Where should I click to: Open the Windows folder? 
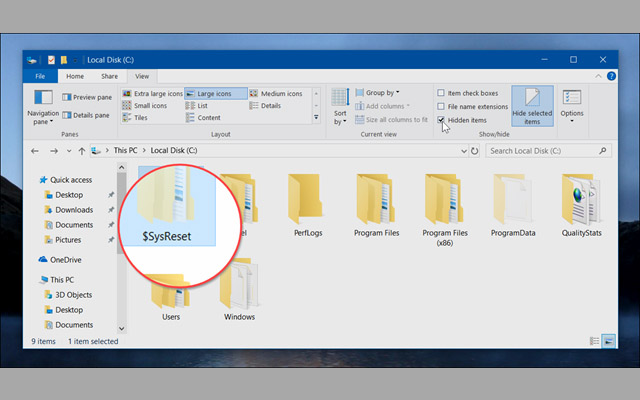[239, 293]
